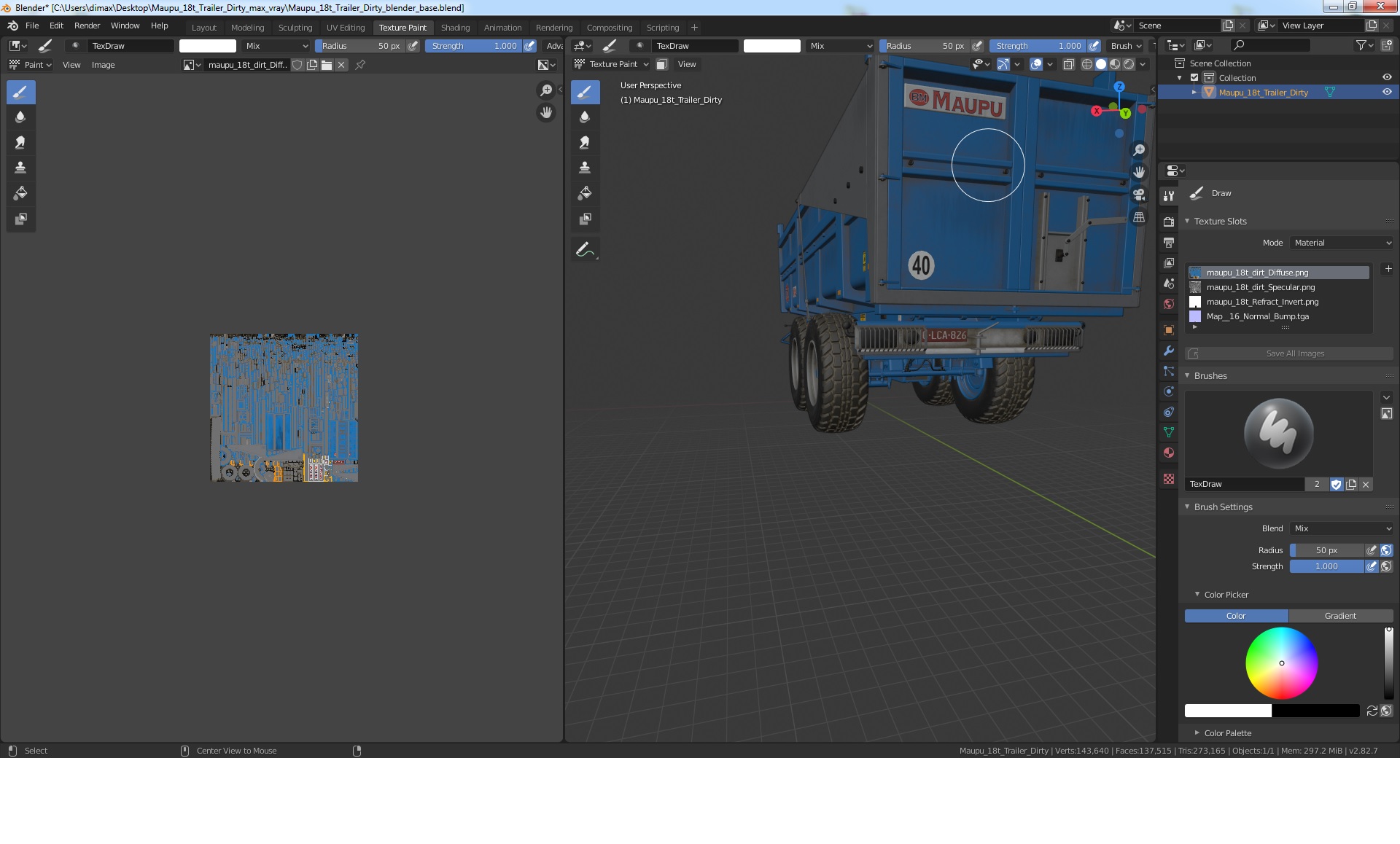The height and width of the screenshot is (844, 1400).
Task: Click the zoom magnifier in image editor
Action: pos(546,90)
